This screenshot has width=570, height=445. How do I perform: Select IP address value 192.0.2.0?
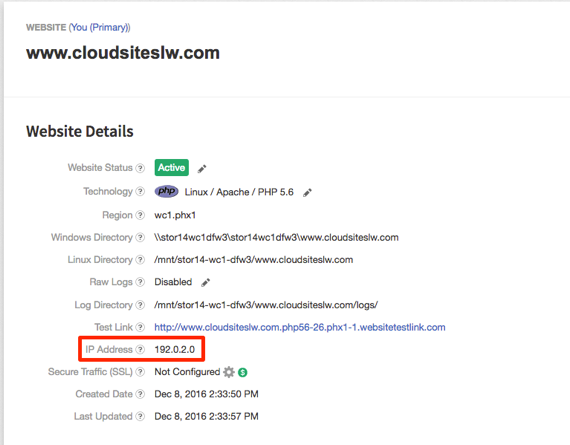coord(174,349)
